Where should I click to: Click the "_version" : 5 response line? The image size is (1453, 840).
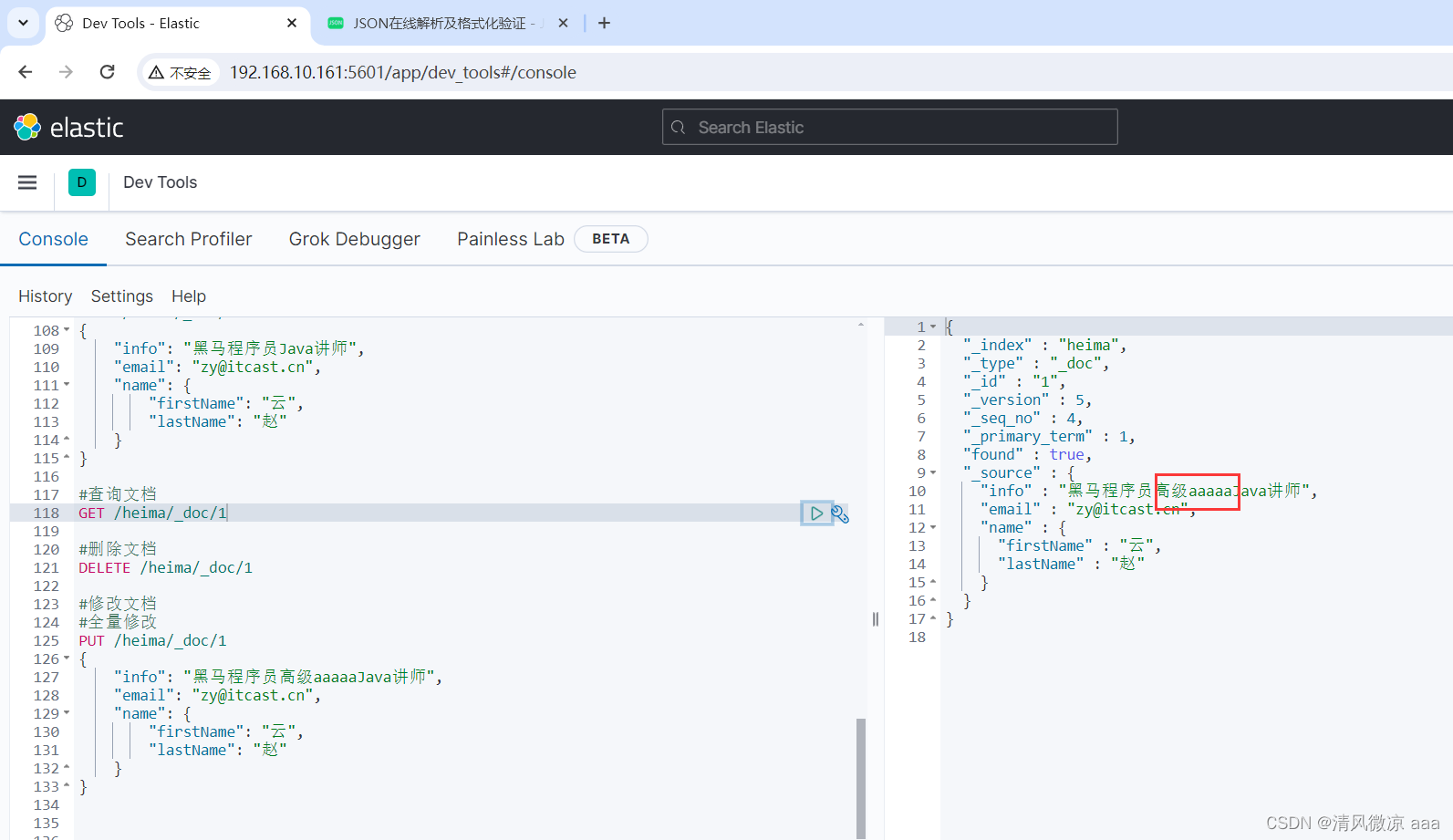pyautogui.click(x=1027, y=399)
